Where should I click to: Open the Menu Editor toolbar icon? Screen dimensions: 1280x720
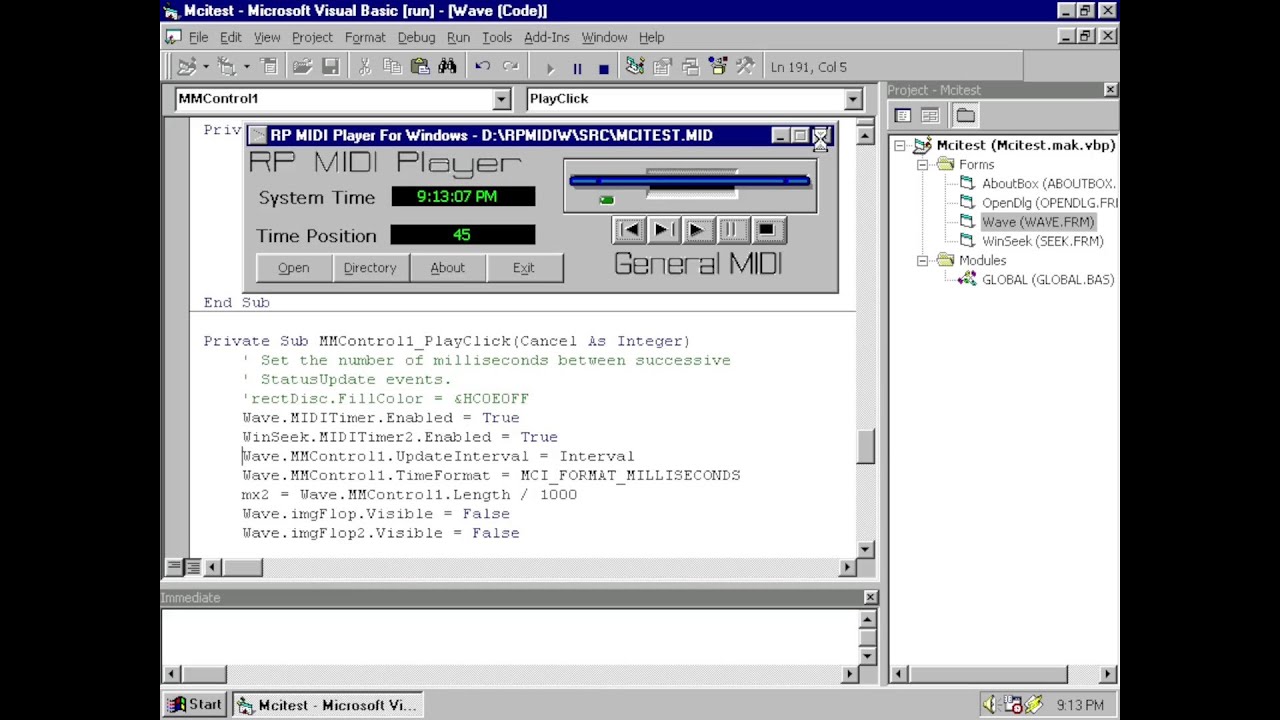pos(269,67)
